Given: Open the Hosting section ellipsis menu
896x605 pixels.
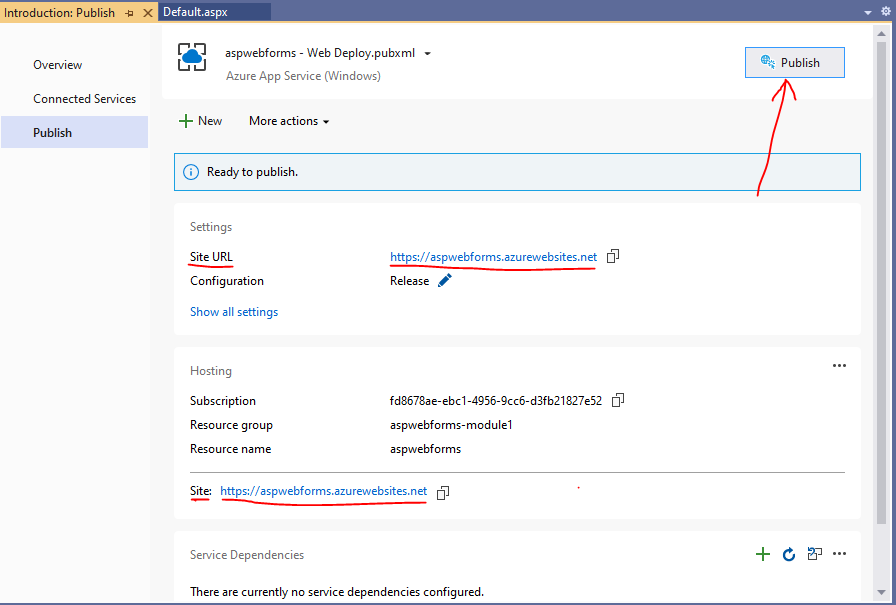Looking at the screenshot, I should [x=839, y=366].
